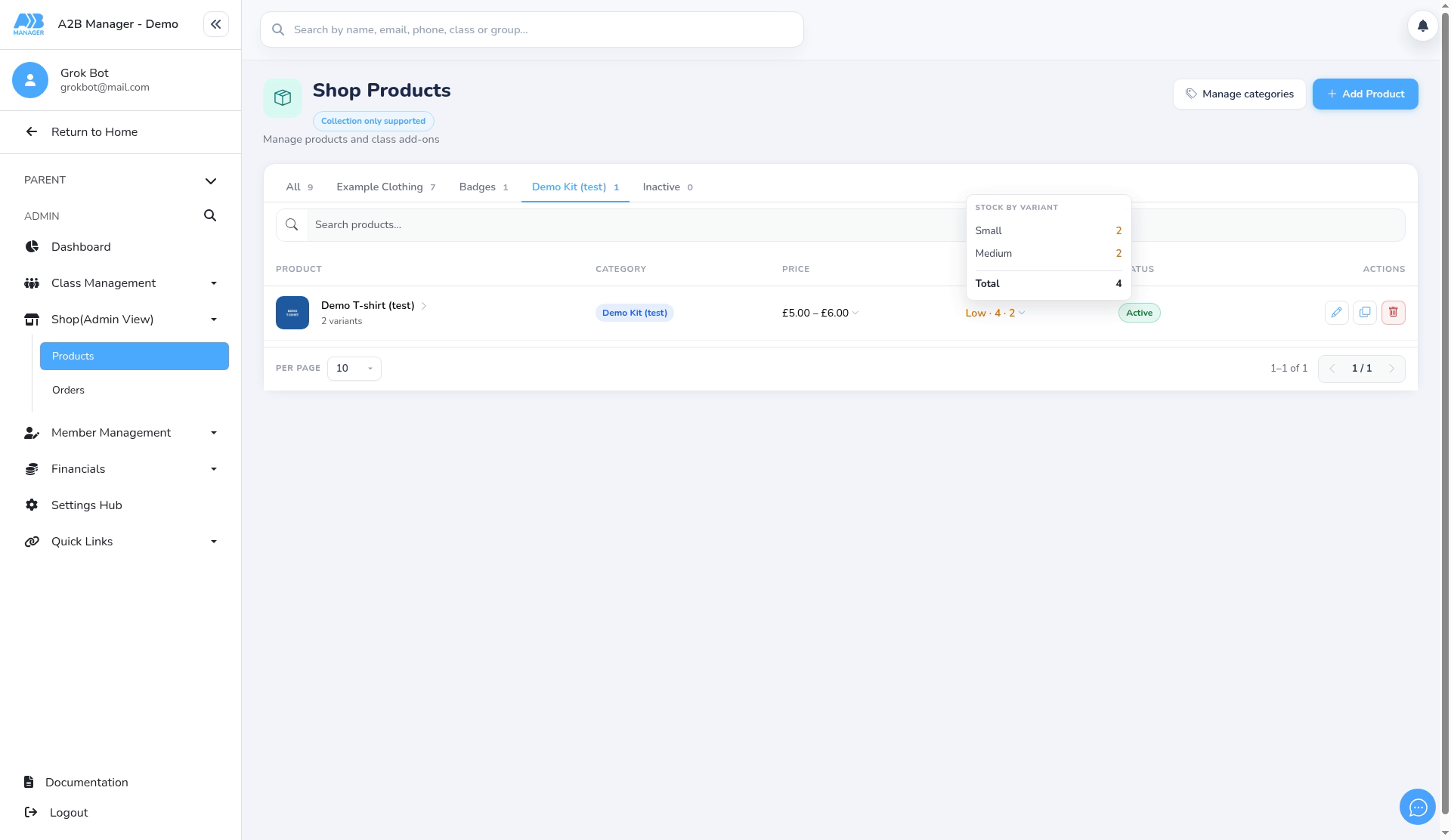Image resolution: width=1451 pixels, height=840 pixels.
Task: Switch to the Example Clothing tab
Action: coord(385,187)
